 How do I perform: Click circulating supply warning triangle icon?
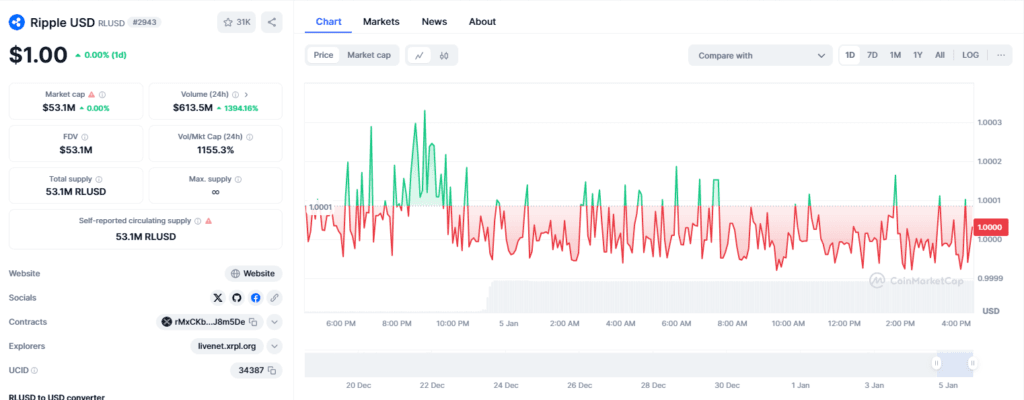208,221
